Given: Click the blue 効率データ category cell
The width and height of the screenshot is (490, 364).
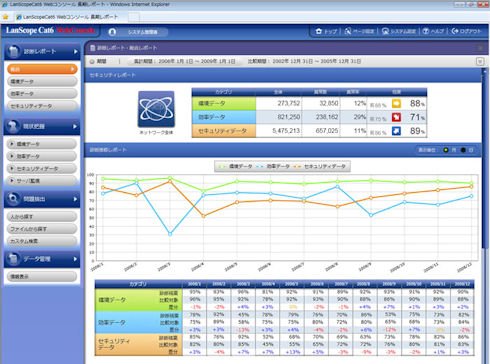Looking at the screenshot, I should coord(224,117).
